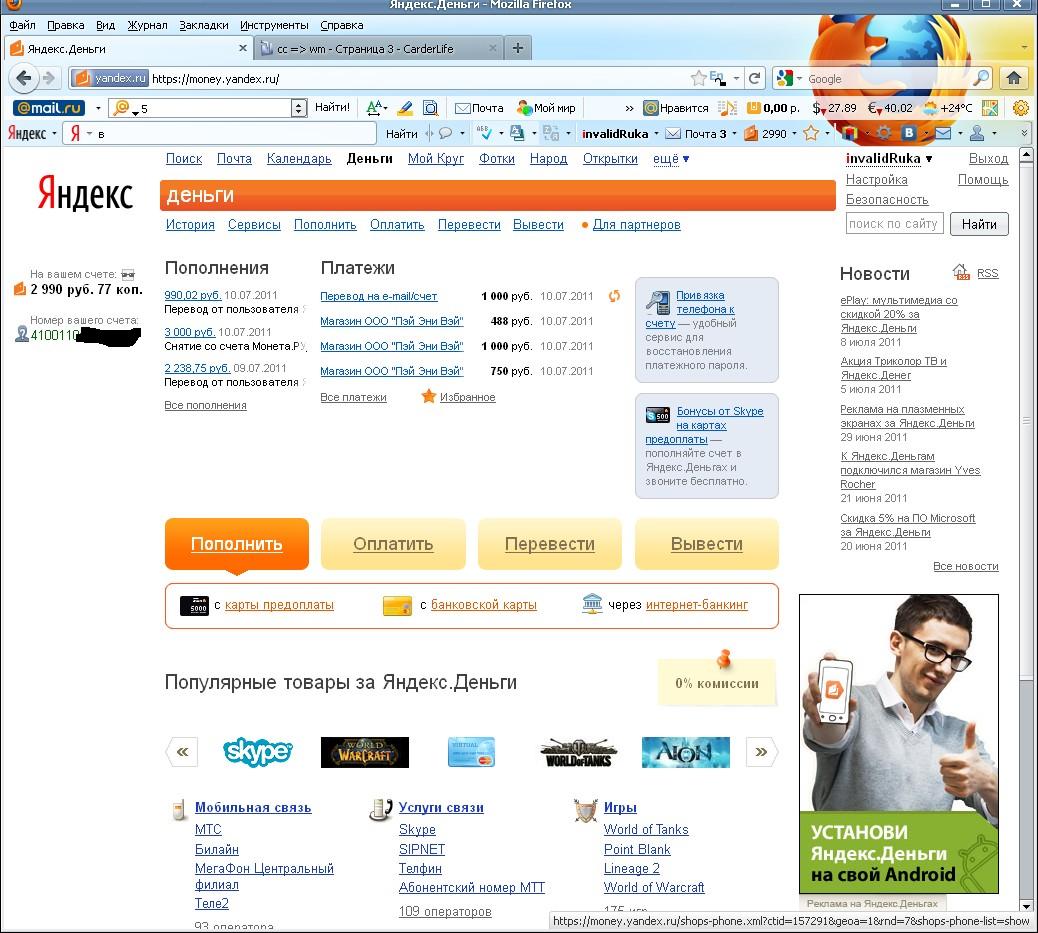Open the Выход link

(x=988, y=158)
